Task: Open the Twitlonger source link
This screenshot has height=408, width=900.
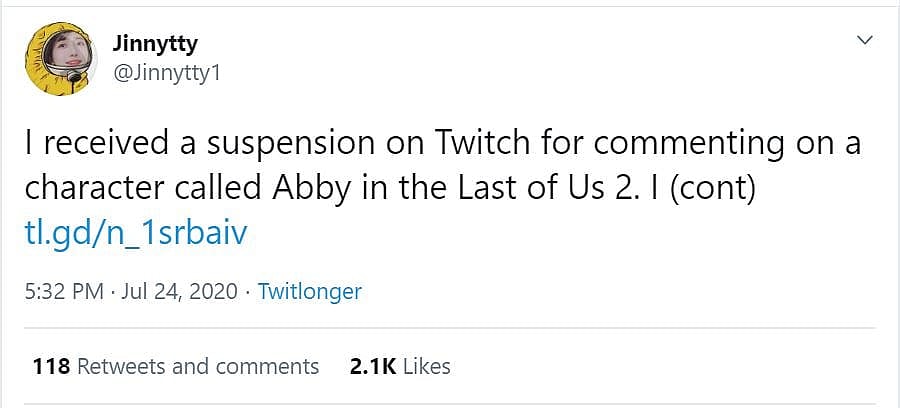Action: (309, 292)
